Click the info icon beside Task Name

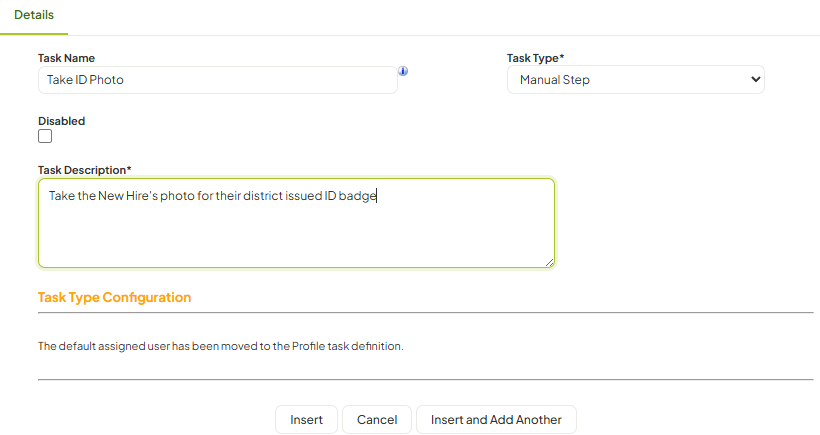point(403,71)
